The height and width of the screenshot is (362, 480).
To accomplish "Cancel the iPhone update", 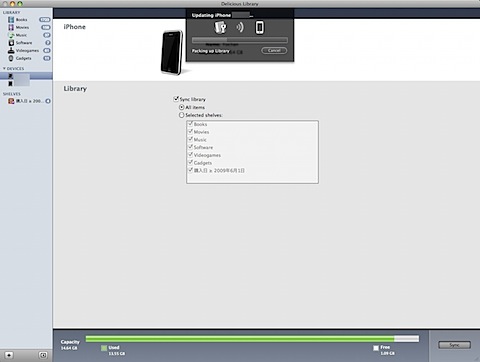I will coord(274,50).
